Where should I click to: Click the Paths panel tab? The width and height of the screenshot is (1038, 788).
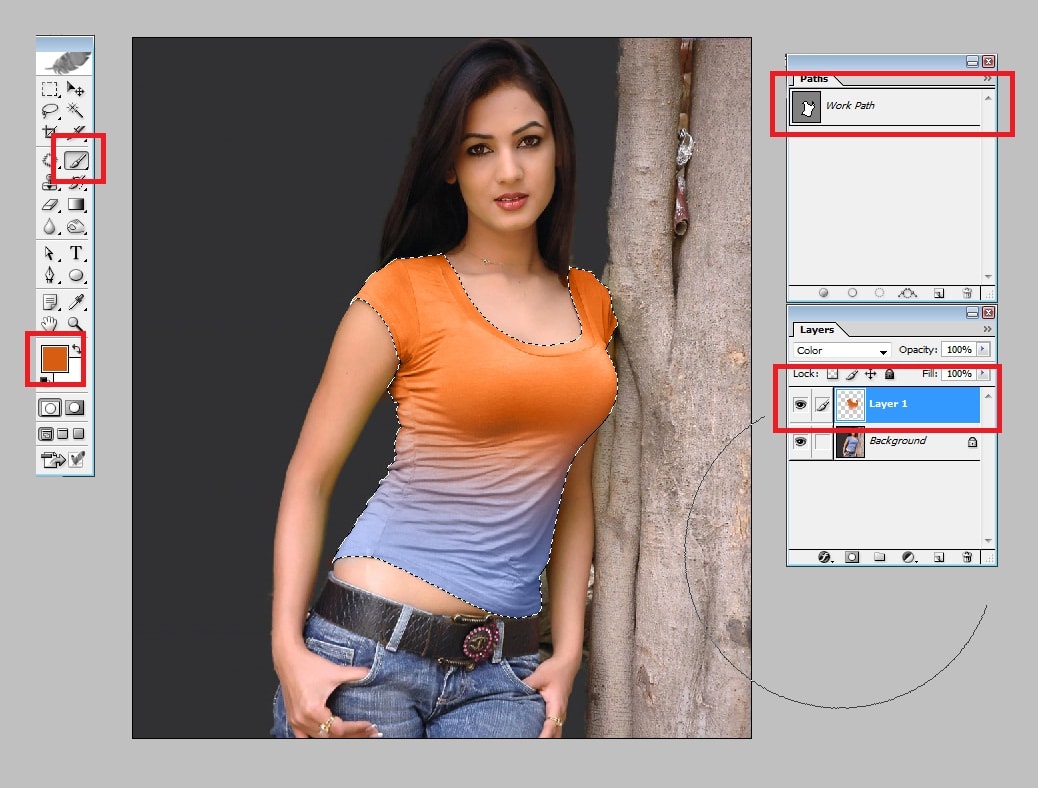(x=814, y=79)
